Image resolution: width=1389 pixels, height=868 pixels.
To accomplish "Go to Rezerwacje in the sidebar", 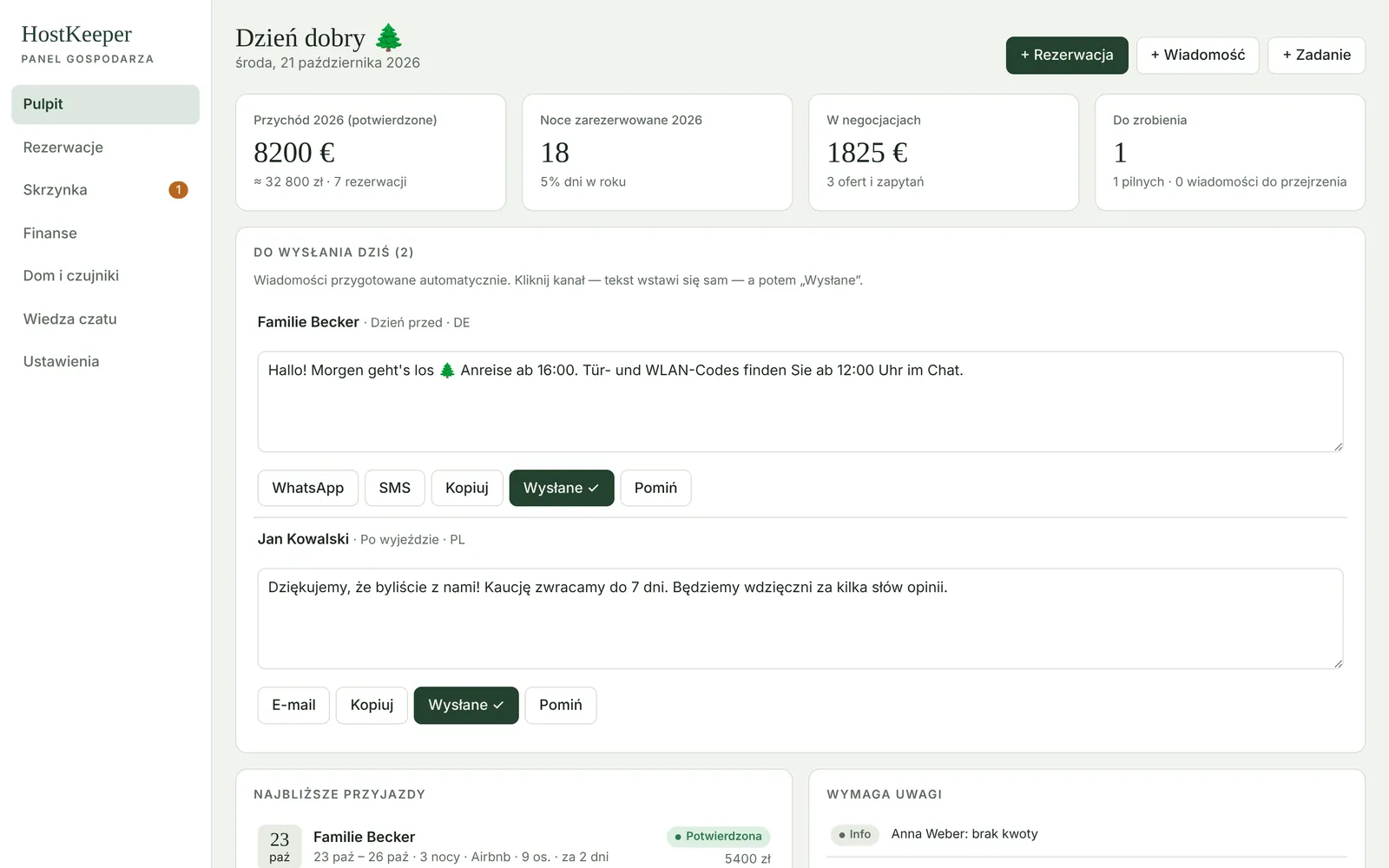I will click(x=105, y=148).
